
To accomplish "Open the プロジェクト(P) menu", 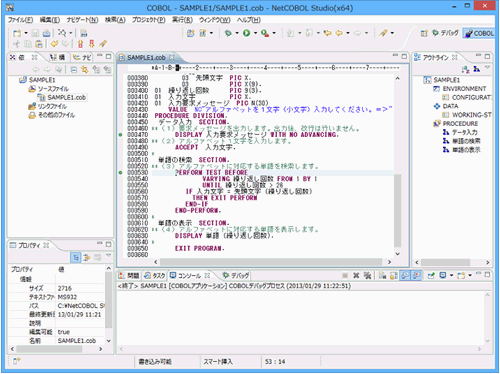I will [148, 20].
